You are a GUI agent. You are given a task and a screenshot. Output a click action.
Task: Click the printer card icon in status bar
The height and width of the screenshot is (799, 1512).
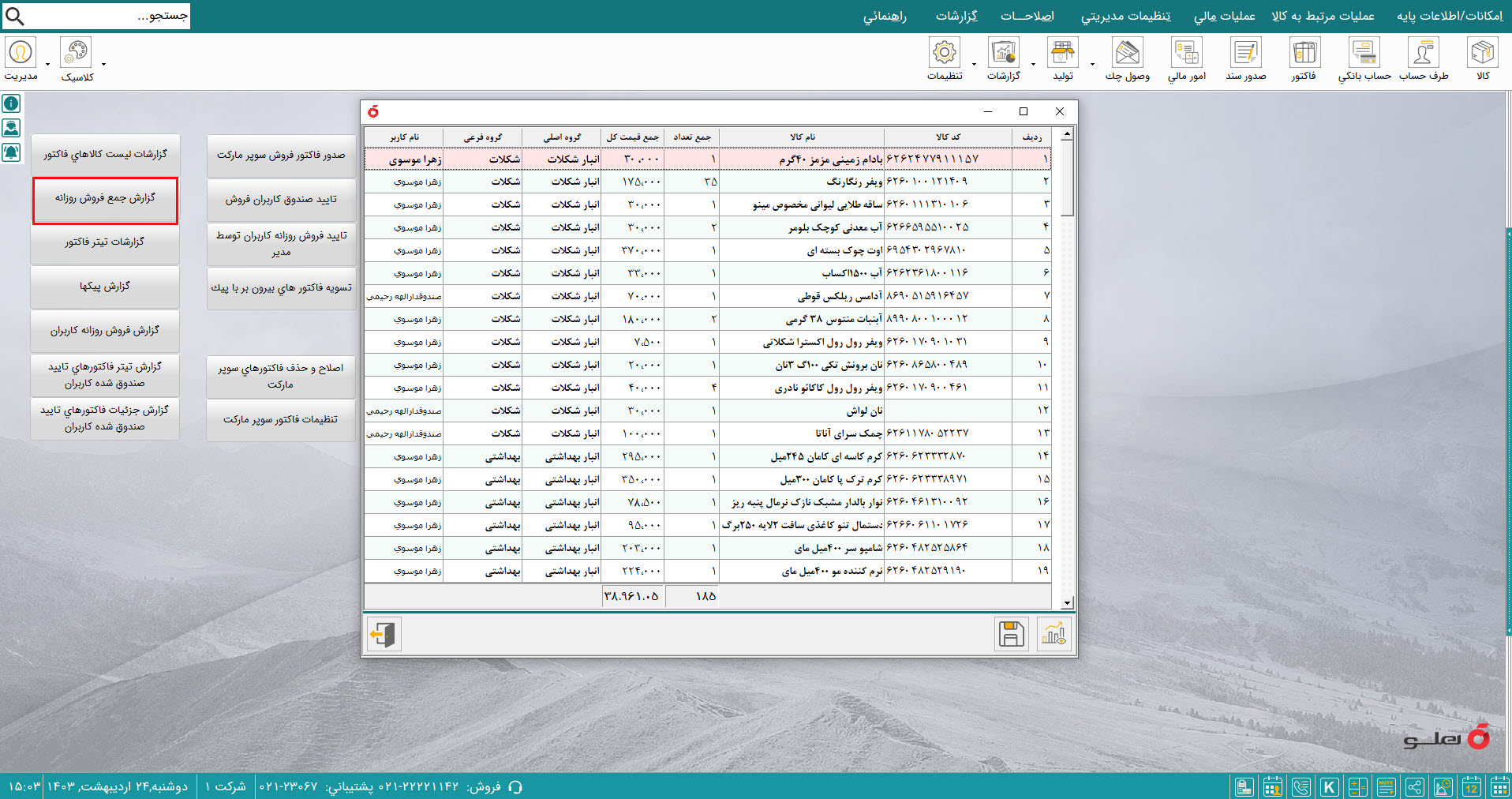point(1244,787)
